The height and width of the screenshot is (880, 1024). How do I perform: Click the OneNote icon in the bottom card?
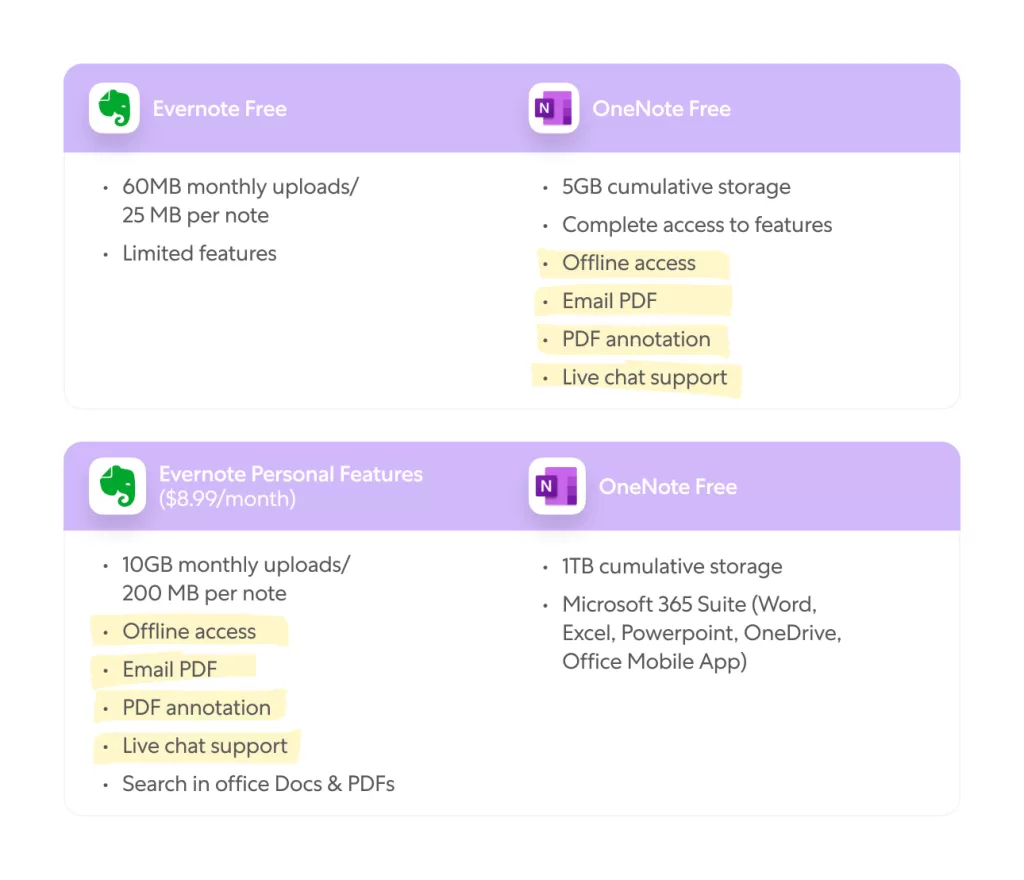557,486
